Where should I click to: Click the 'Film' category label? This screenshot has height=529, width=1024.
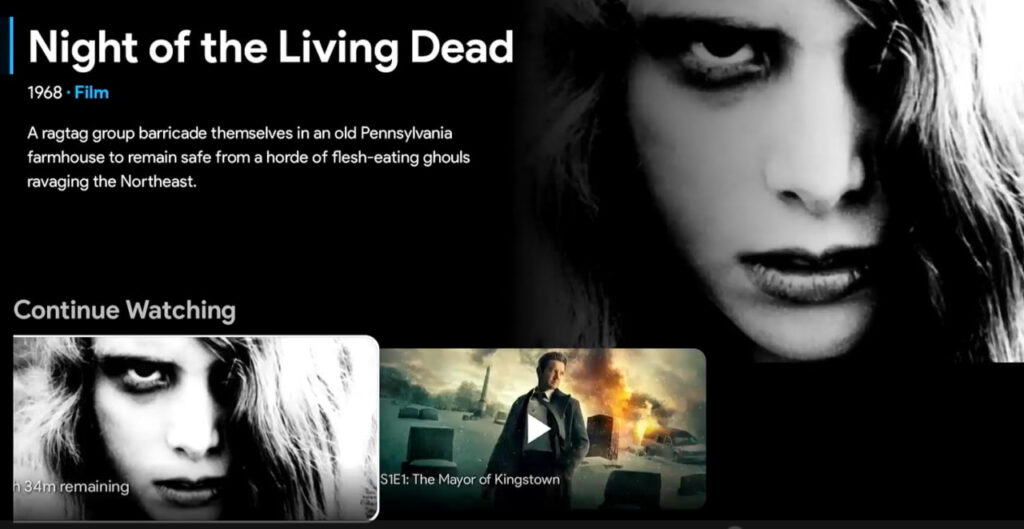[92, 93]
